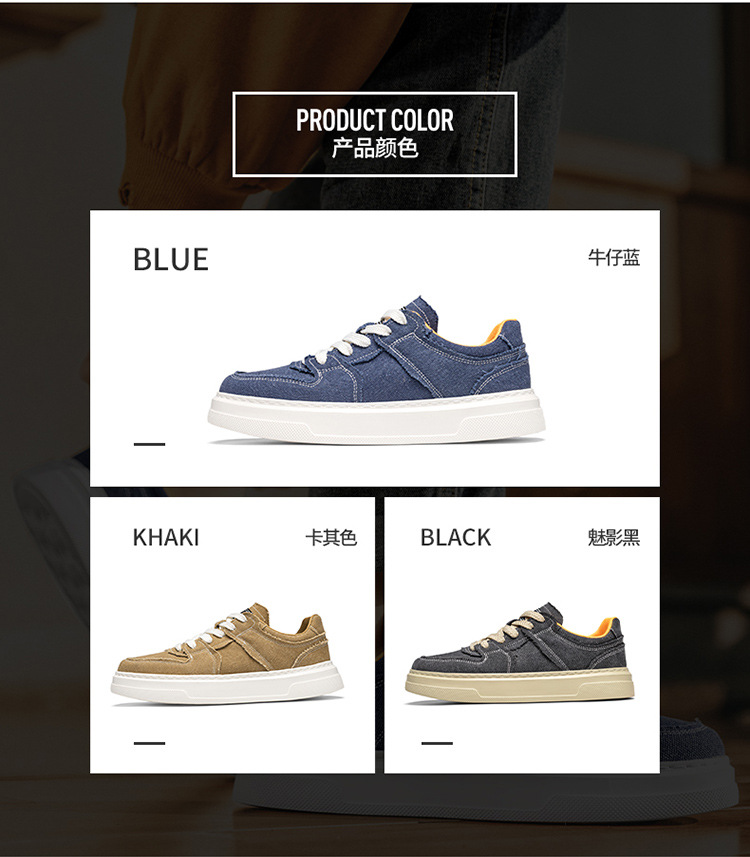Select the KHAKI color label
Screen dimensions: 750x857
166,537
